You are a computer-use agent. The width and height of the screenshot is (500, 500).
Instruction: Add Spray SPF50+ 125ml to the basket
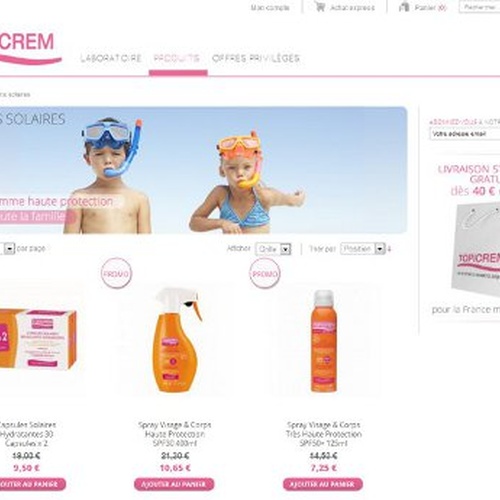click(323, 484)
